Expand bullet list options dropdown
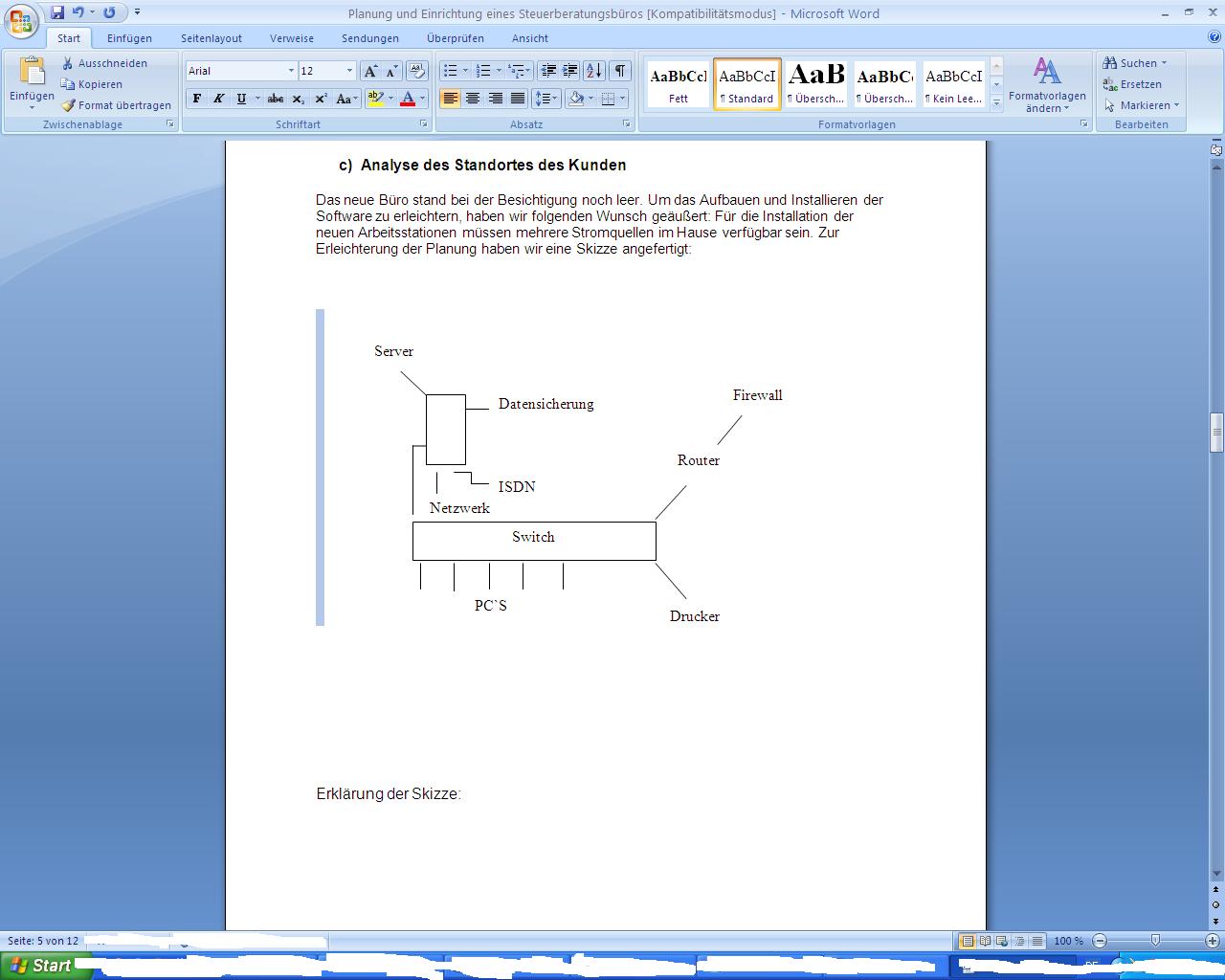1225x980 pixels. [465, 71]
